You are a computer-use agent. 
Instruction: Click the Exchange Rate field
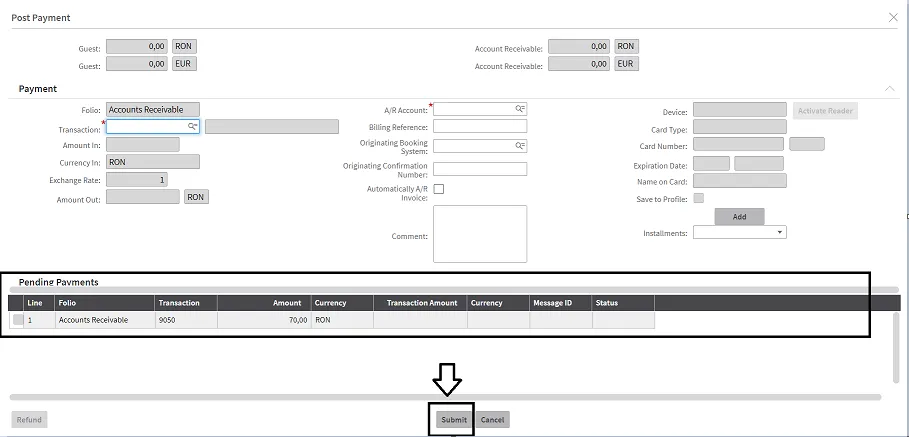tap(137, 180)
